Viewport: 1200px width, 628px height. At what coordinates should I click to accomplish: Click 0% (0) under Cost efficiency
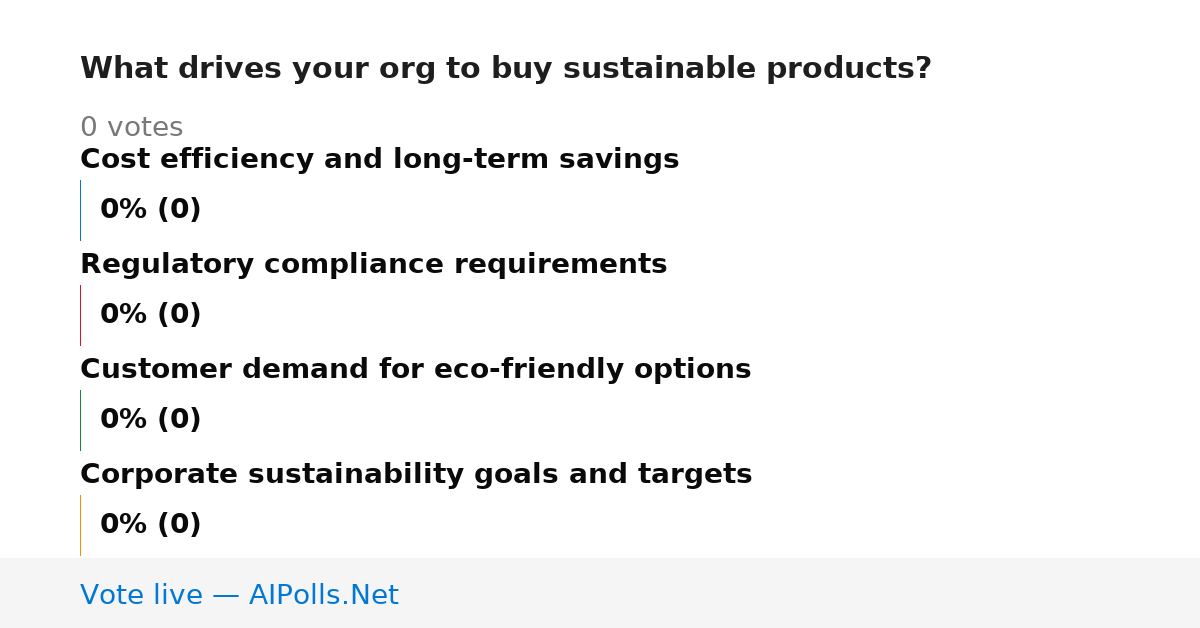[x=150, y=210]
